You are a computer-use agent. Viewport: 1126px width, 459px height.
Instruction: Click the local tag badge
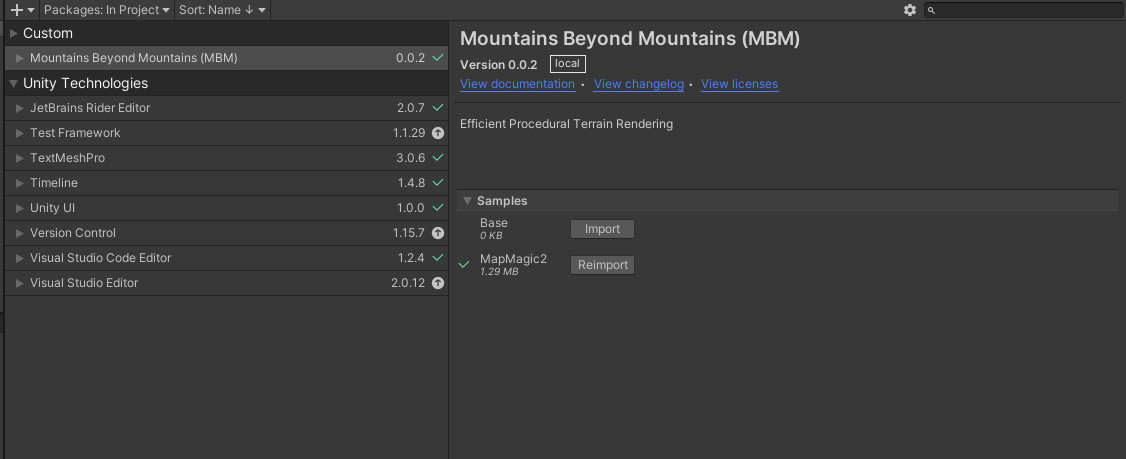(567, 64)
